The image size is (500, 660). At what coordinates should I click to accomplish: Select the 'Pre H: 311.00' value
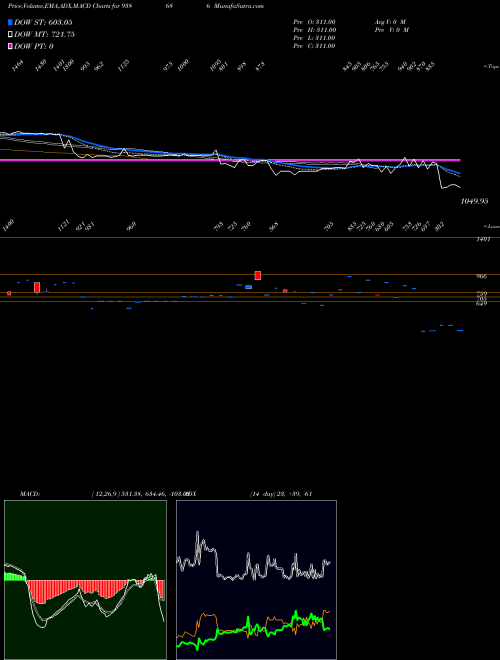point(314,30)
